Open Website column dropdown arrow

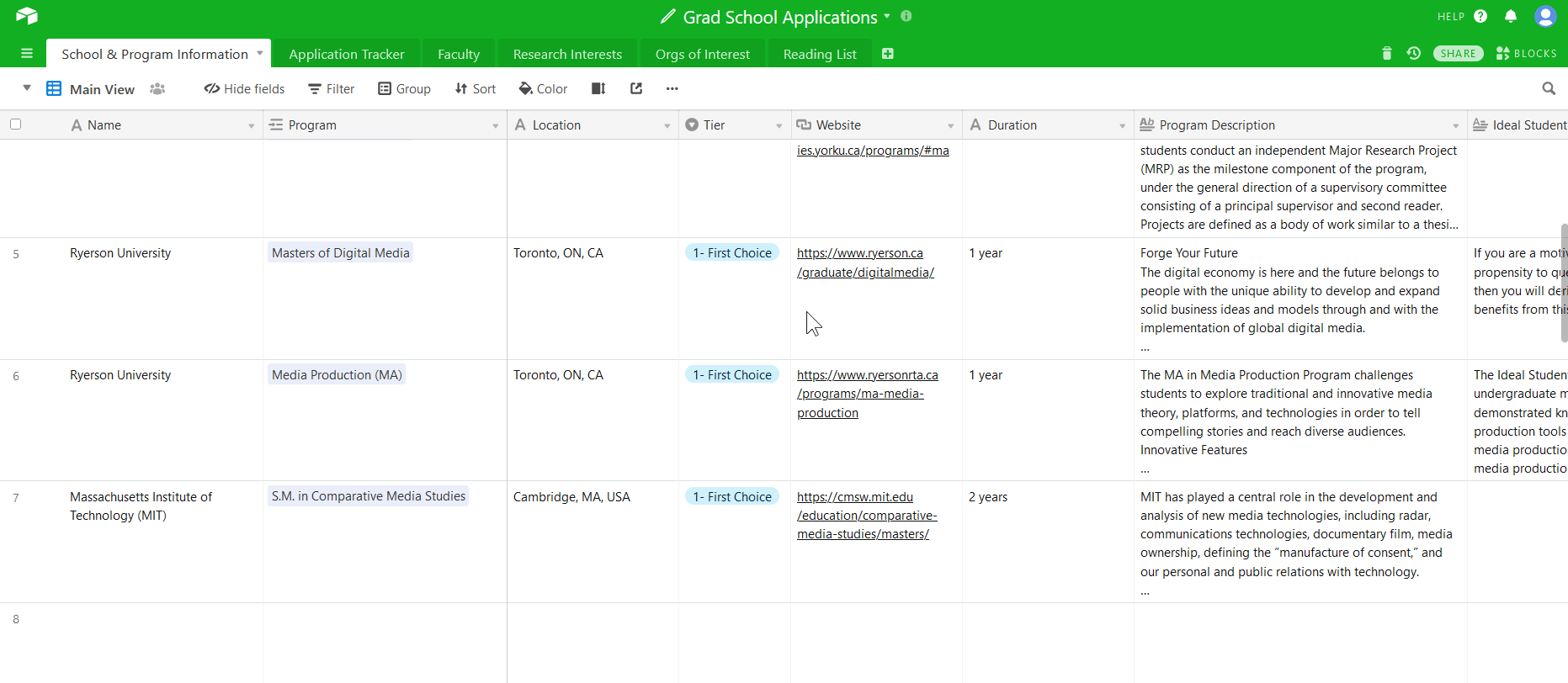click(950, 126)
